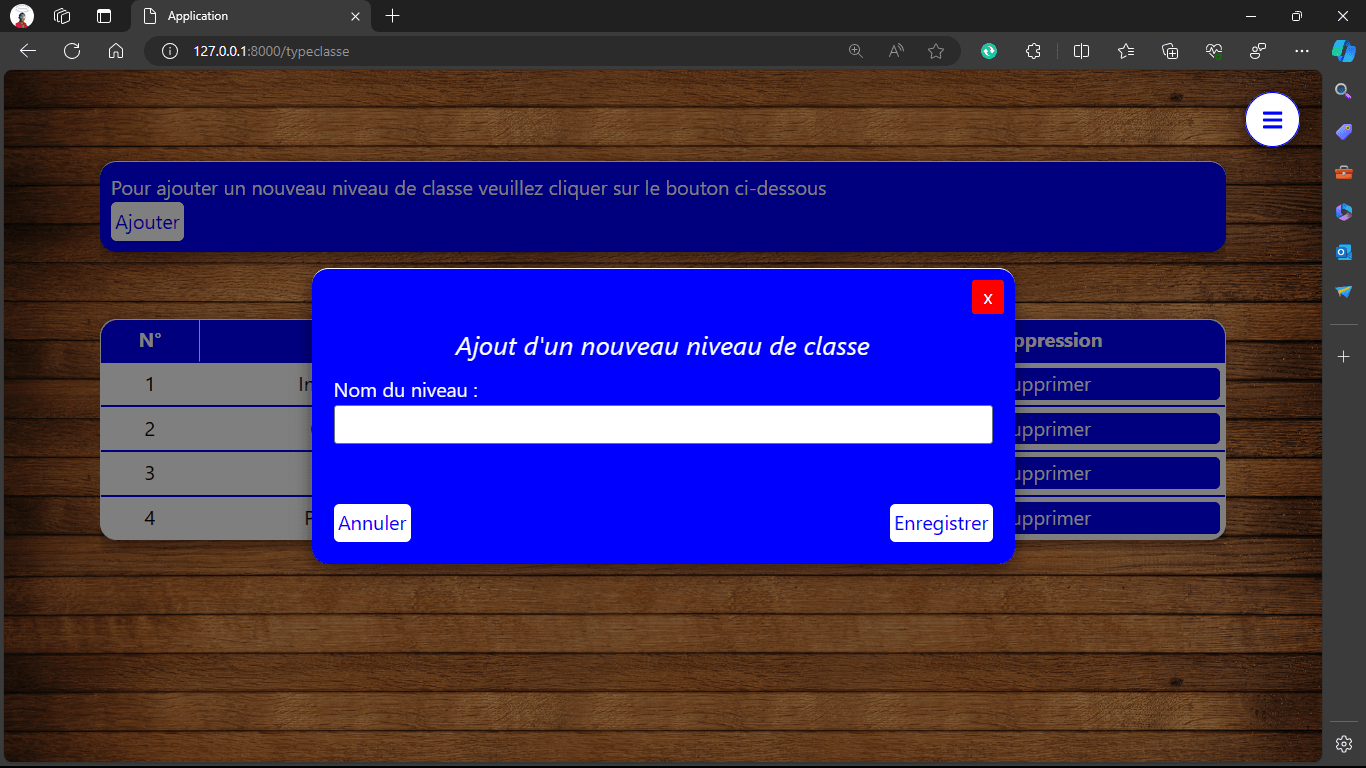Click Supprimer in row 1

click(1117, 384)
